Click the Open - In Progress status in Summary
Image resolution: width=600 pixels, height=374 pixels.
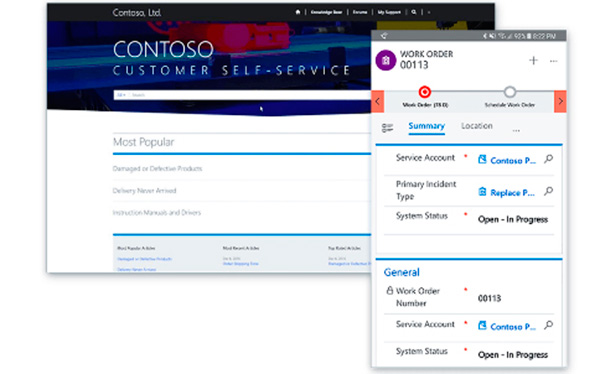tap(513, 219)
